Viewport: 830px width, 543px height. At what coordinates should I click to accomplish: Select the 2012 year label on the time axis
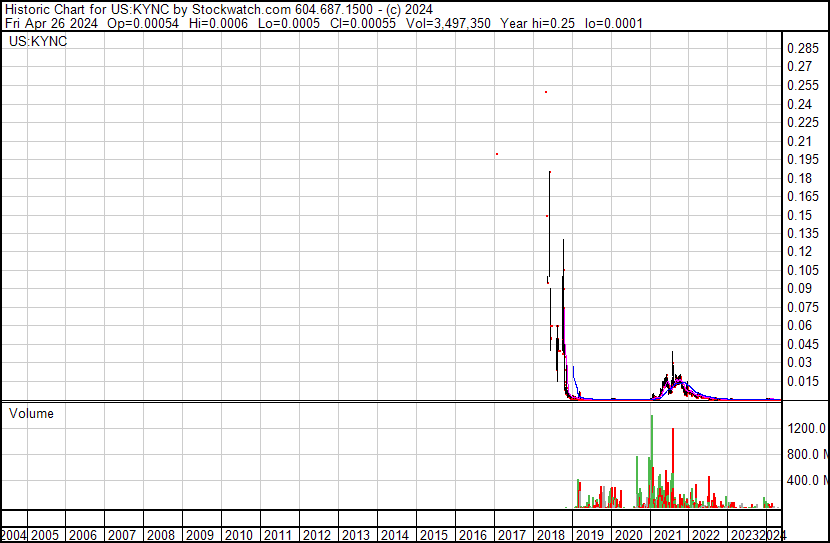tap(317, 535)
